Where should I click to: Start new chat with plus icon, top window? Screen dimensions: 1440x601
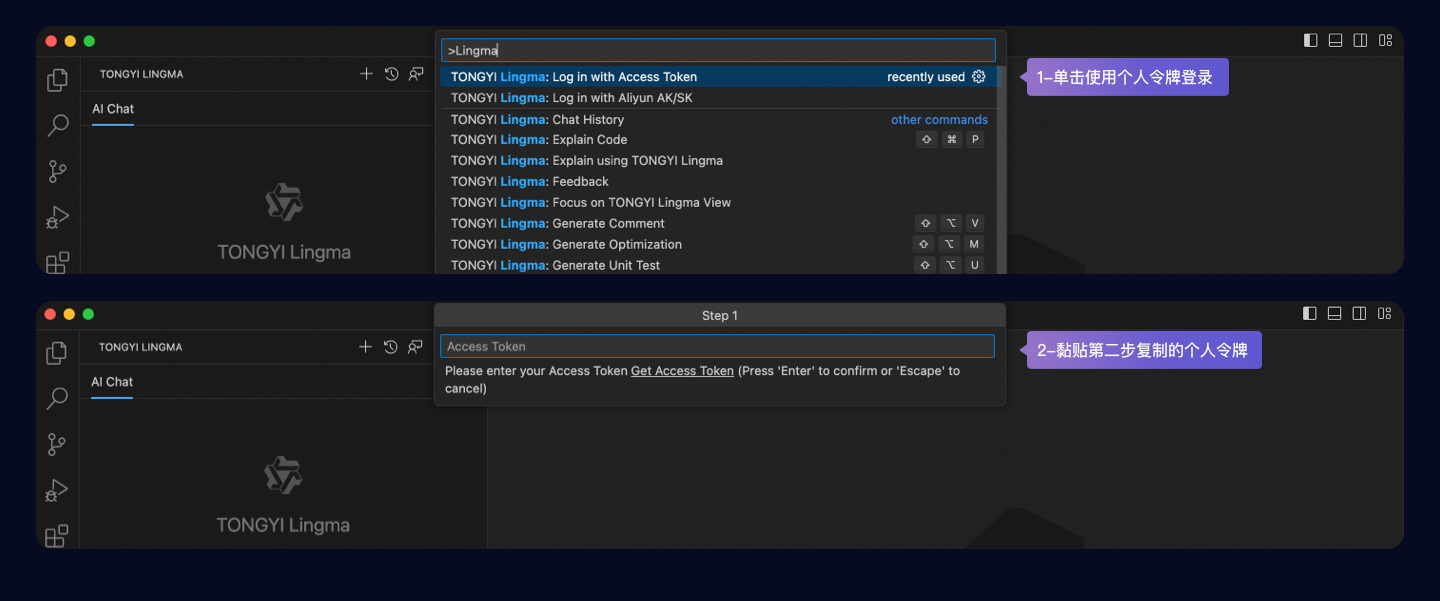point(366,74)
